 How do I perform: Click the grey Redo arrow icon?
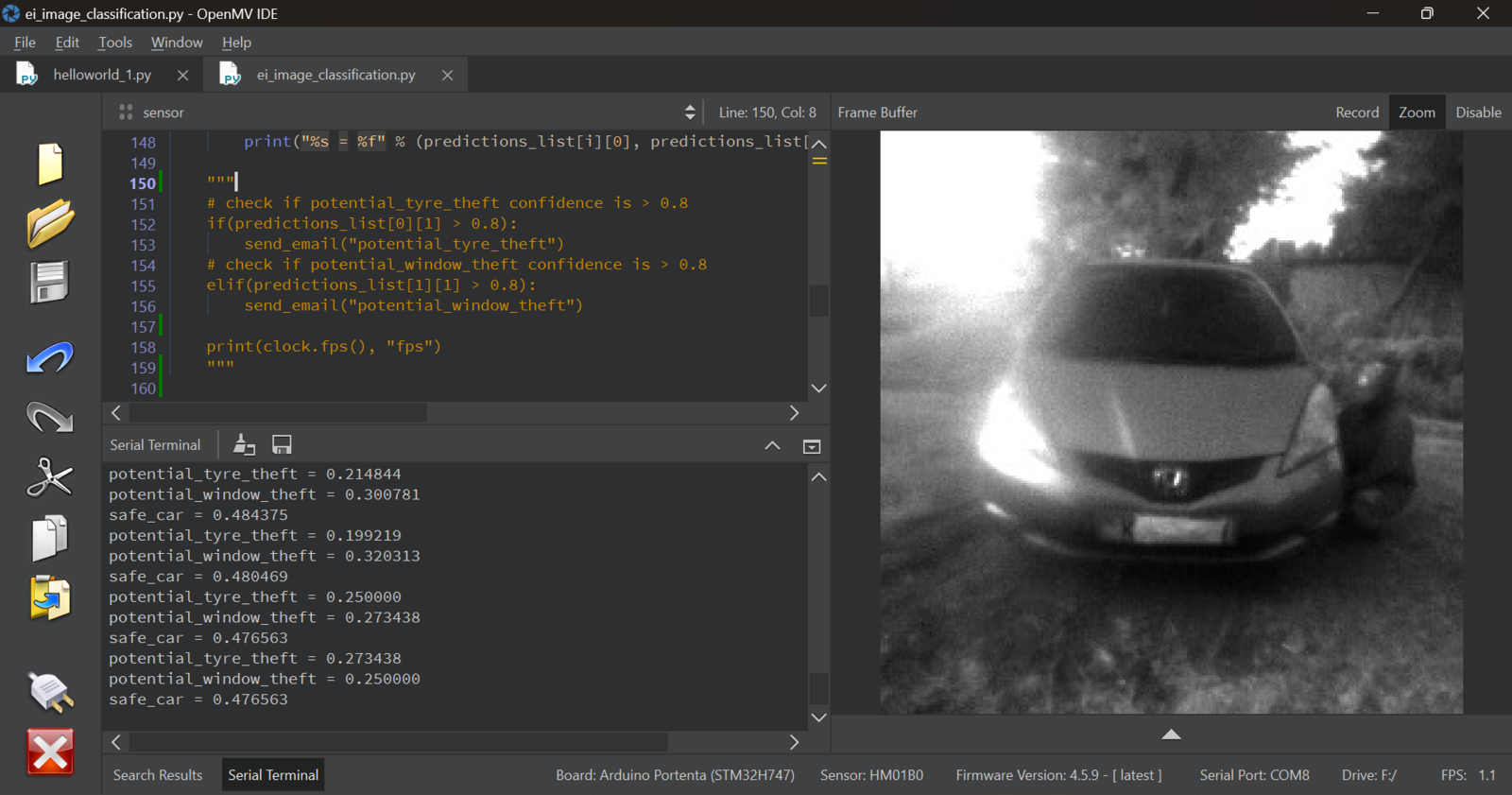[50, 417]
